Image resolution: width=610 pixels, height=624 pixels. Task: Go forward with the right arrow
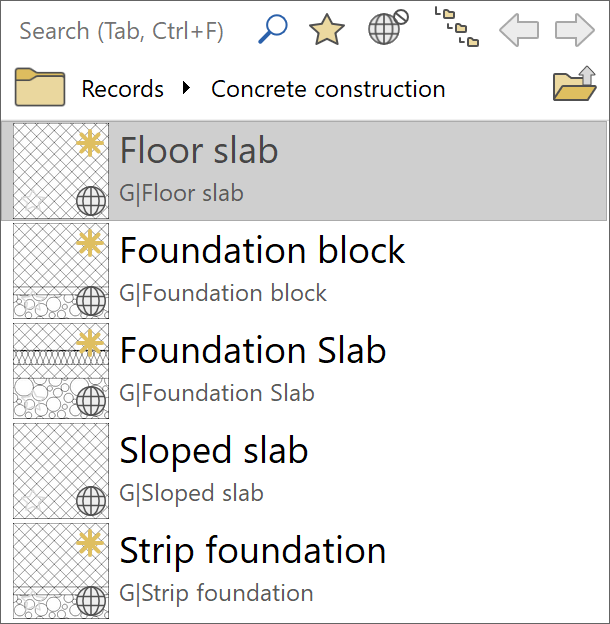click(x=575, y=29)
